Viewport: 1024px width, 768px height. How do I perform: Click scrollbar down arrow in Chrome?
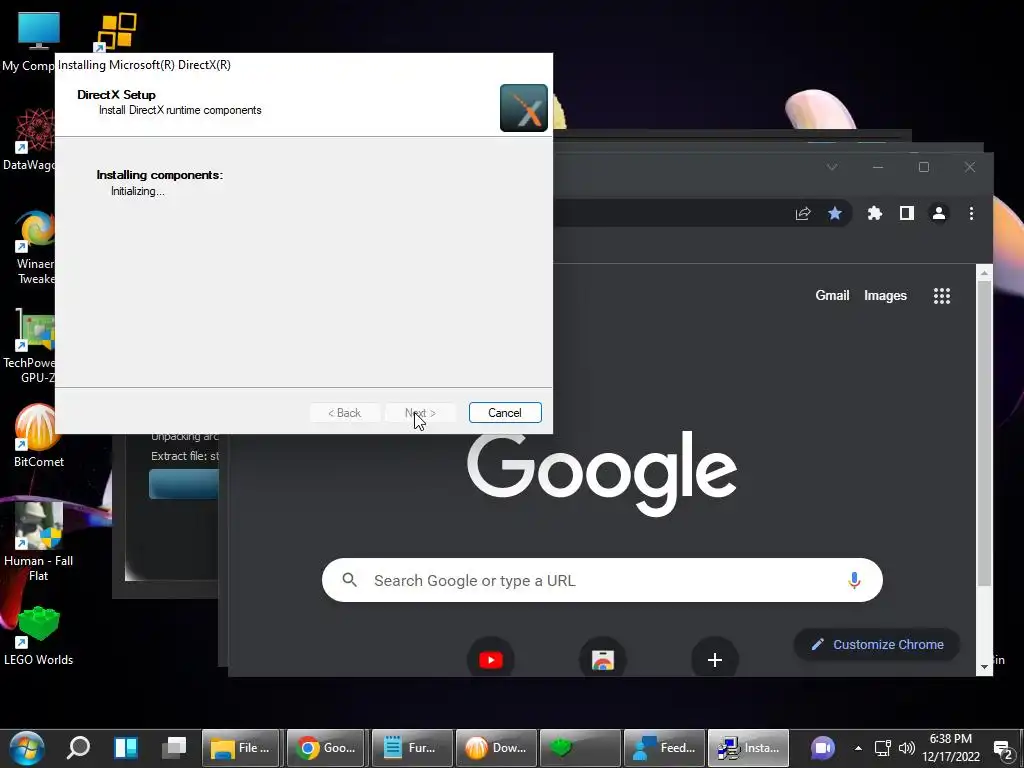tap(984, 667)
